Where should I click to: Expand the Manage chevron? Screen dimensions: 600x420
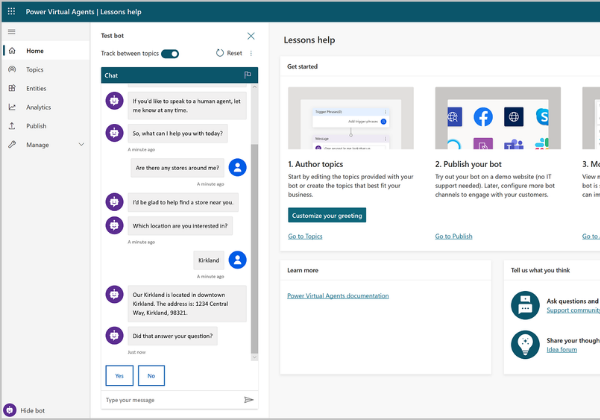click(81, 145)
